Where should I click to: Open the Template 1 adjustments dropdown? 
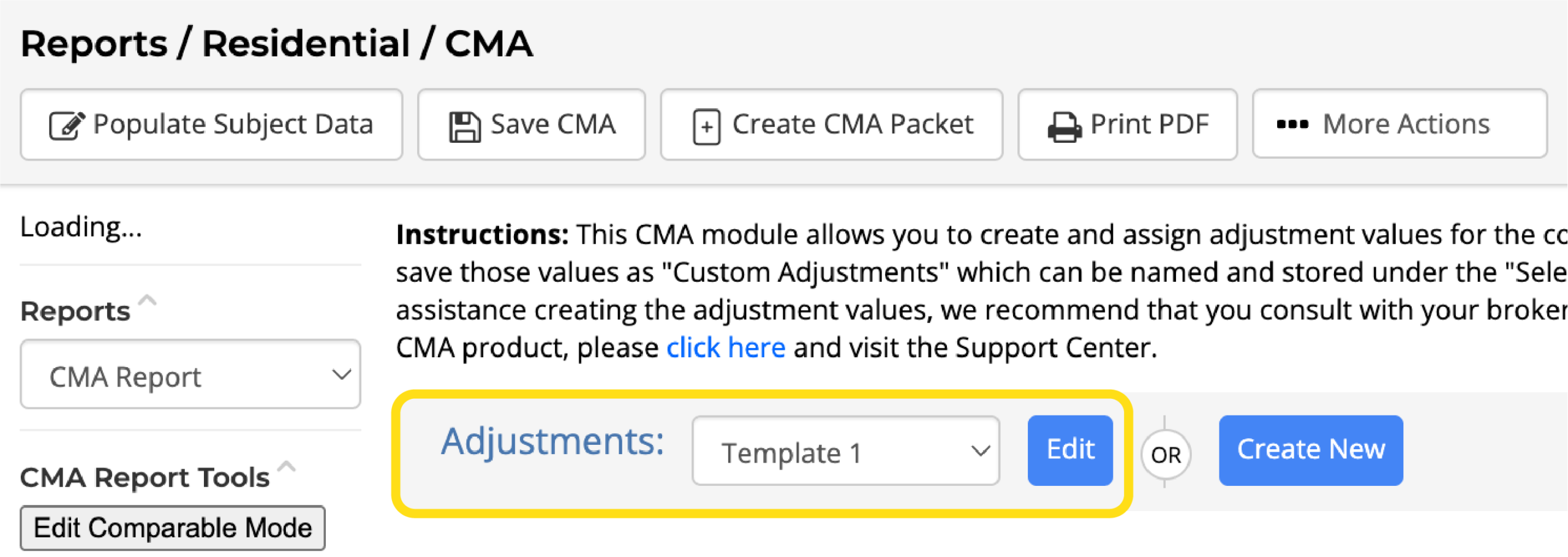click(846, 451)
